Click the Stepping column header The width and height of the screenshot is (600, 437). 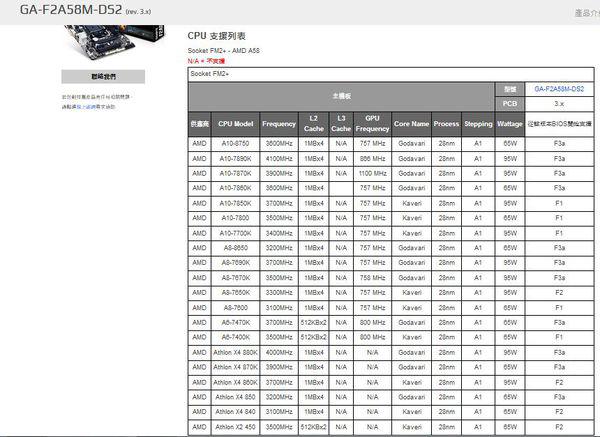(x=478, y=124)
